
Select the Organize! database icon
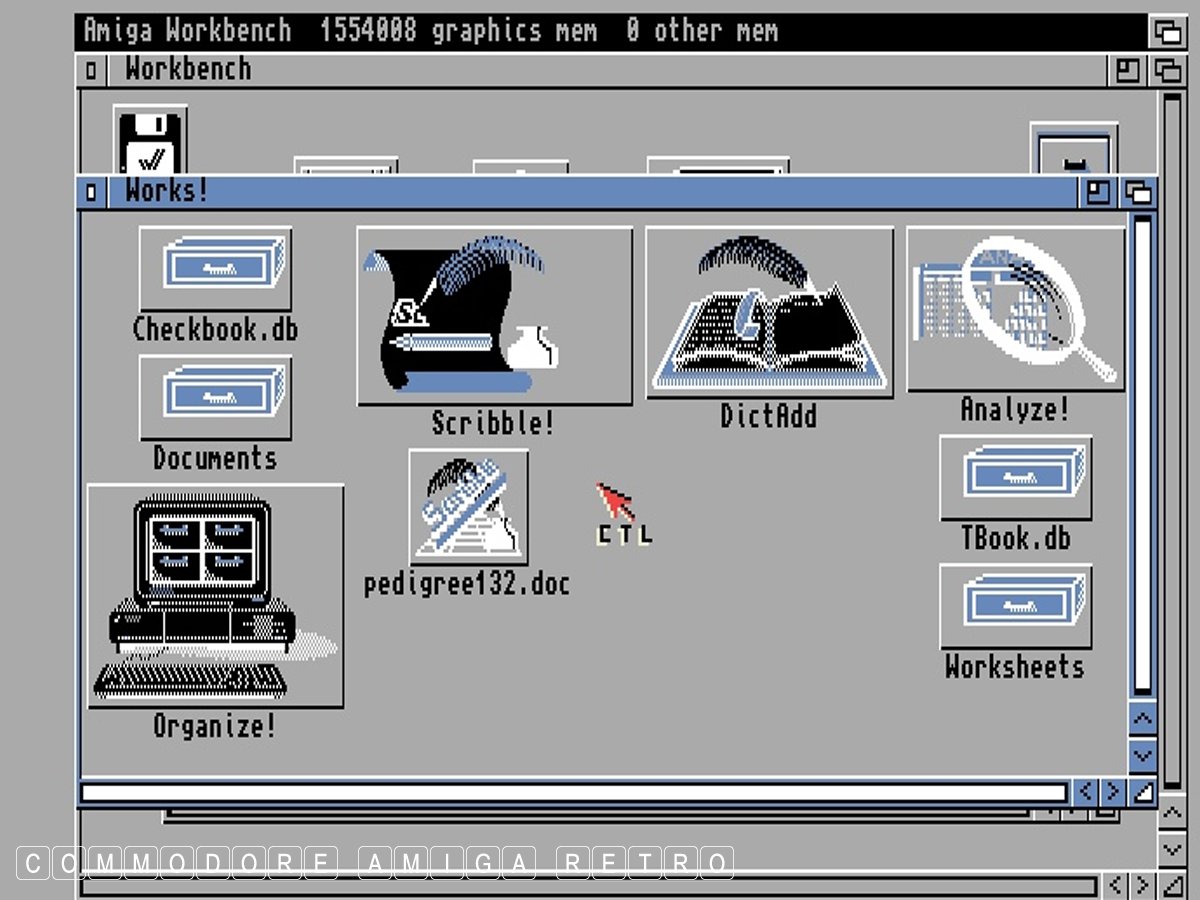215,596
